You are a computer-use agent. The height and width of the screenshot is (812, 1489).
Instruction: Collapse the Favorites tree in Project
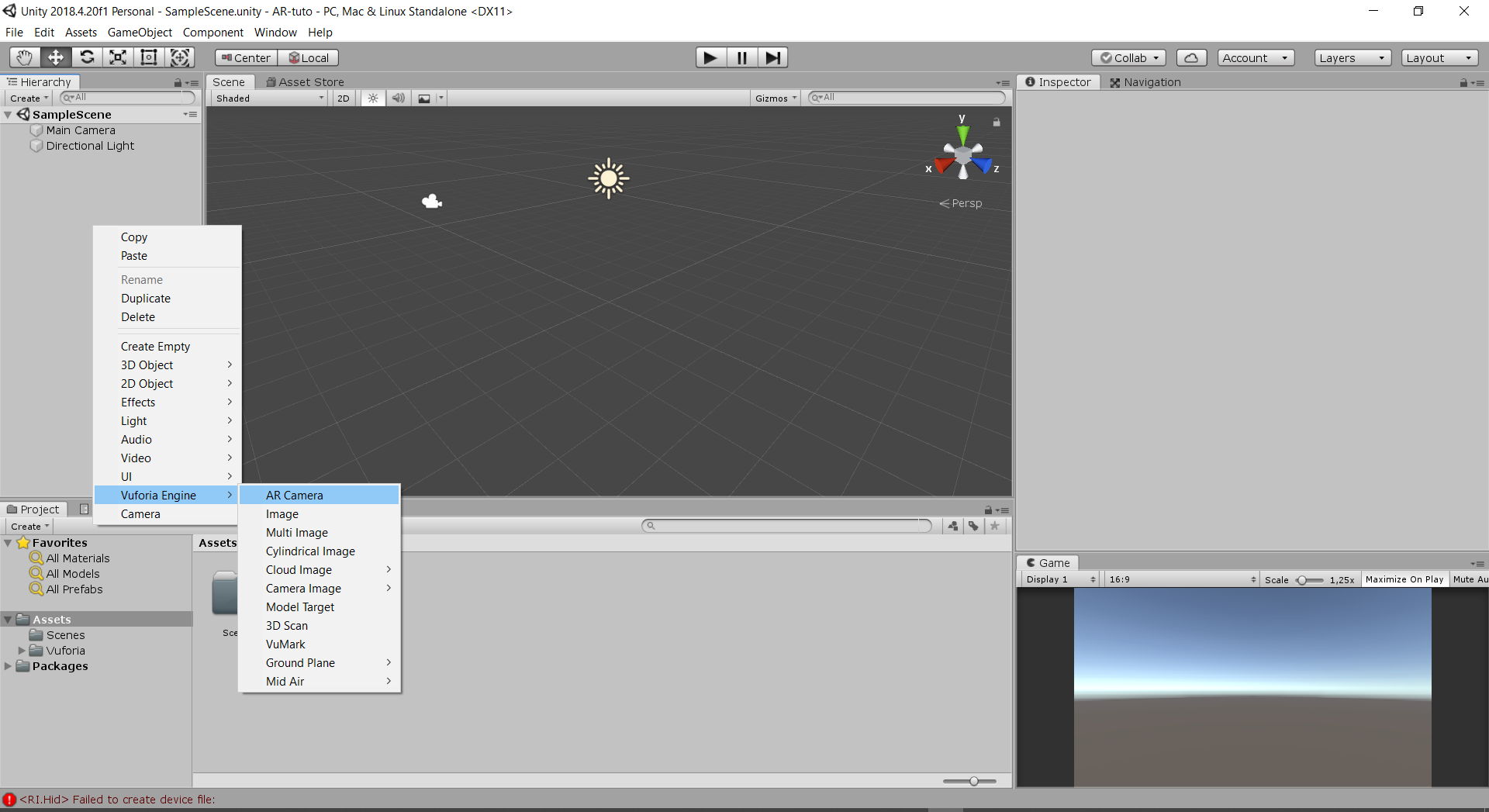click(8, 543)
